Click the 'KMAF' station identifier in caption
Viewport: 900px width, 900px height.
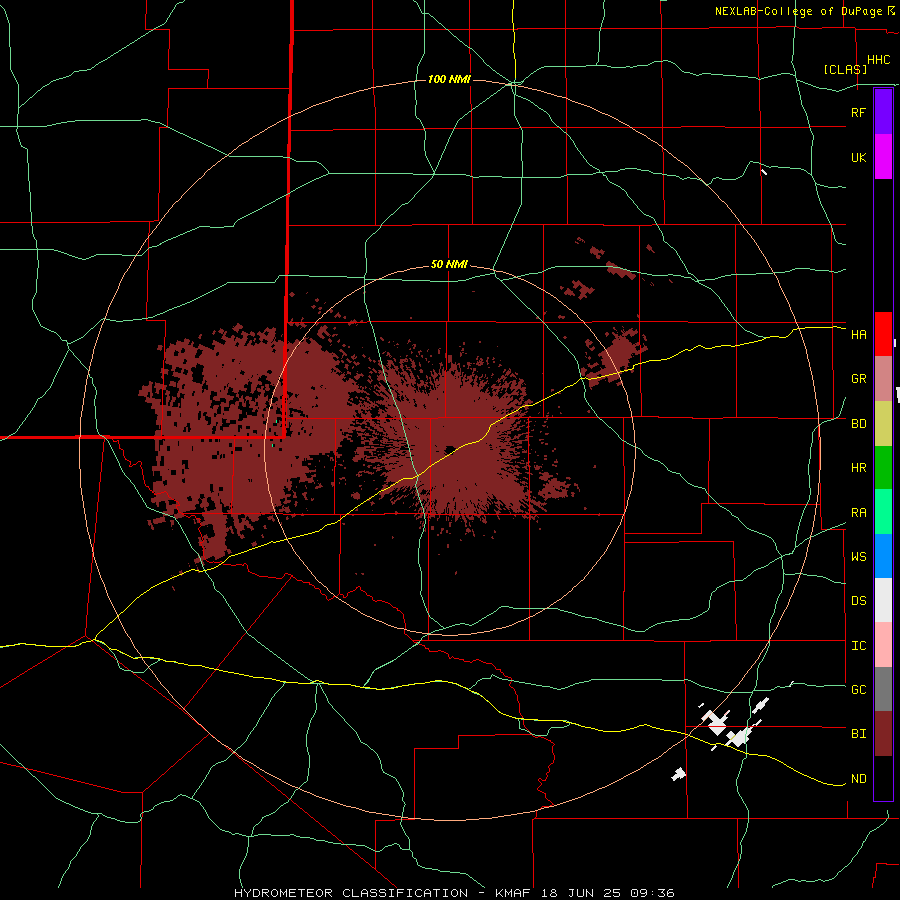515,893
